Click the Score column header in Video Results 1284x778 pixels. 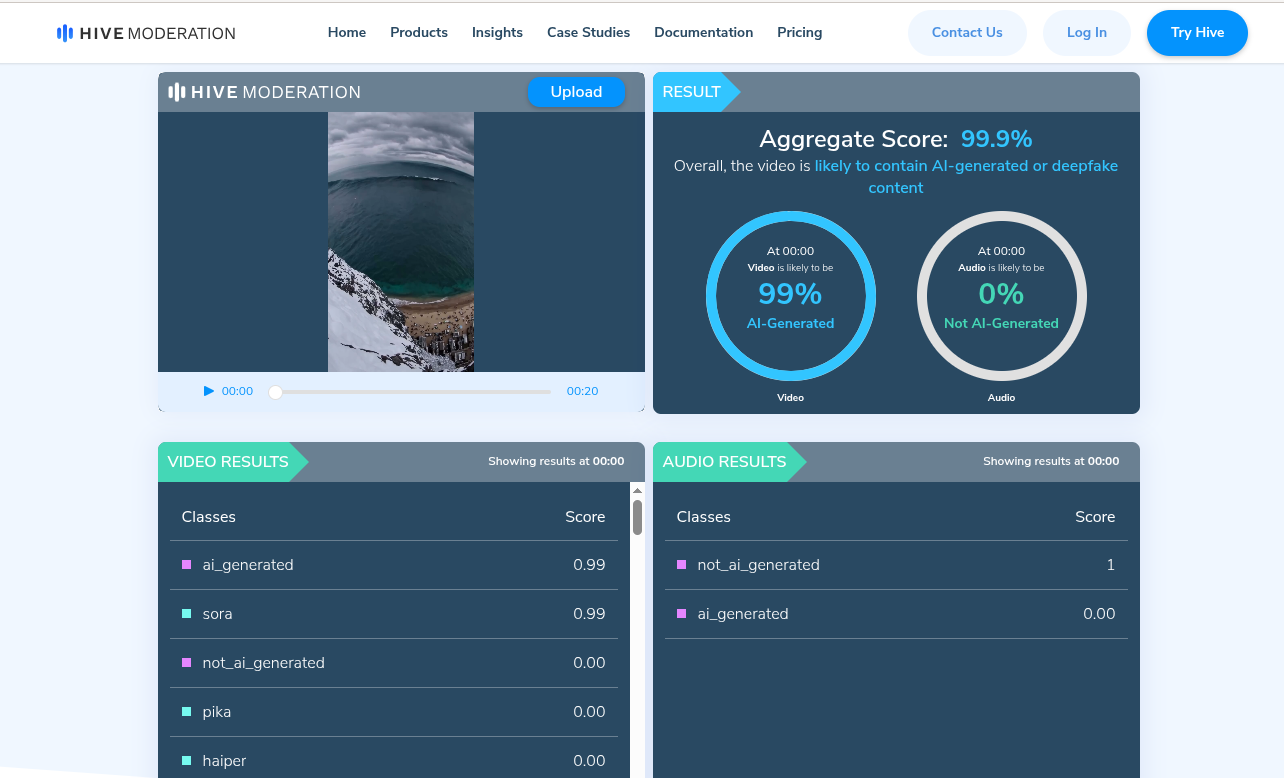coord(585,517)
